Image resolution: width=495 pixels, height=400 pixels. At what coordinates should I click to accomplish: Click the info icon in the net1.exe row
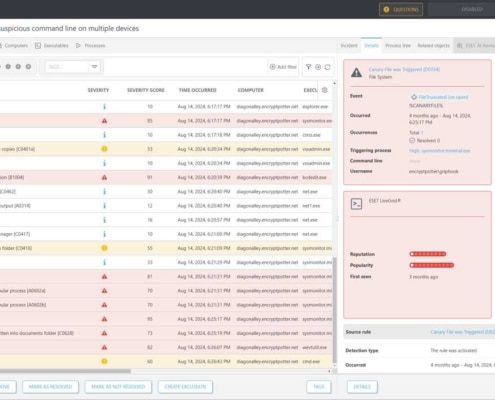click(104, 206)
